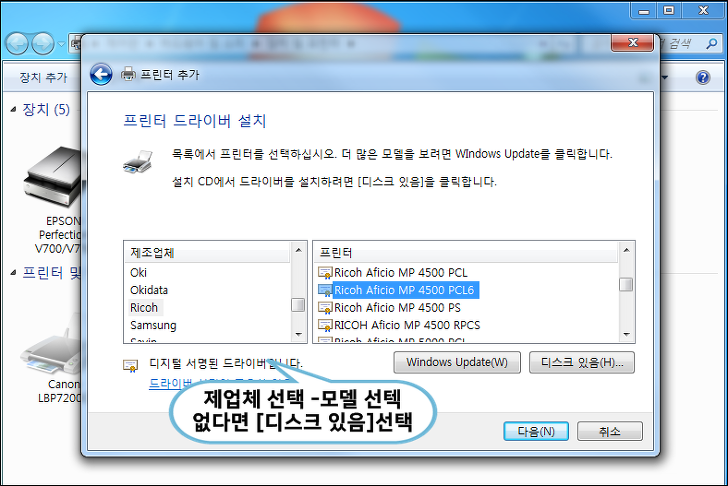The height and width of the screenshot is (486, 728).
Task: Select Okidata in the manufacturer list
Action: [149, 290]
